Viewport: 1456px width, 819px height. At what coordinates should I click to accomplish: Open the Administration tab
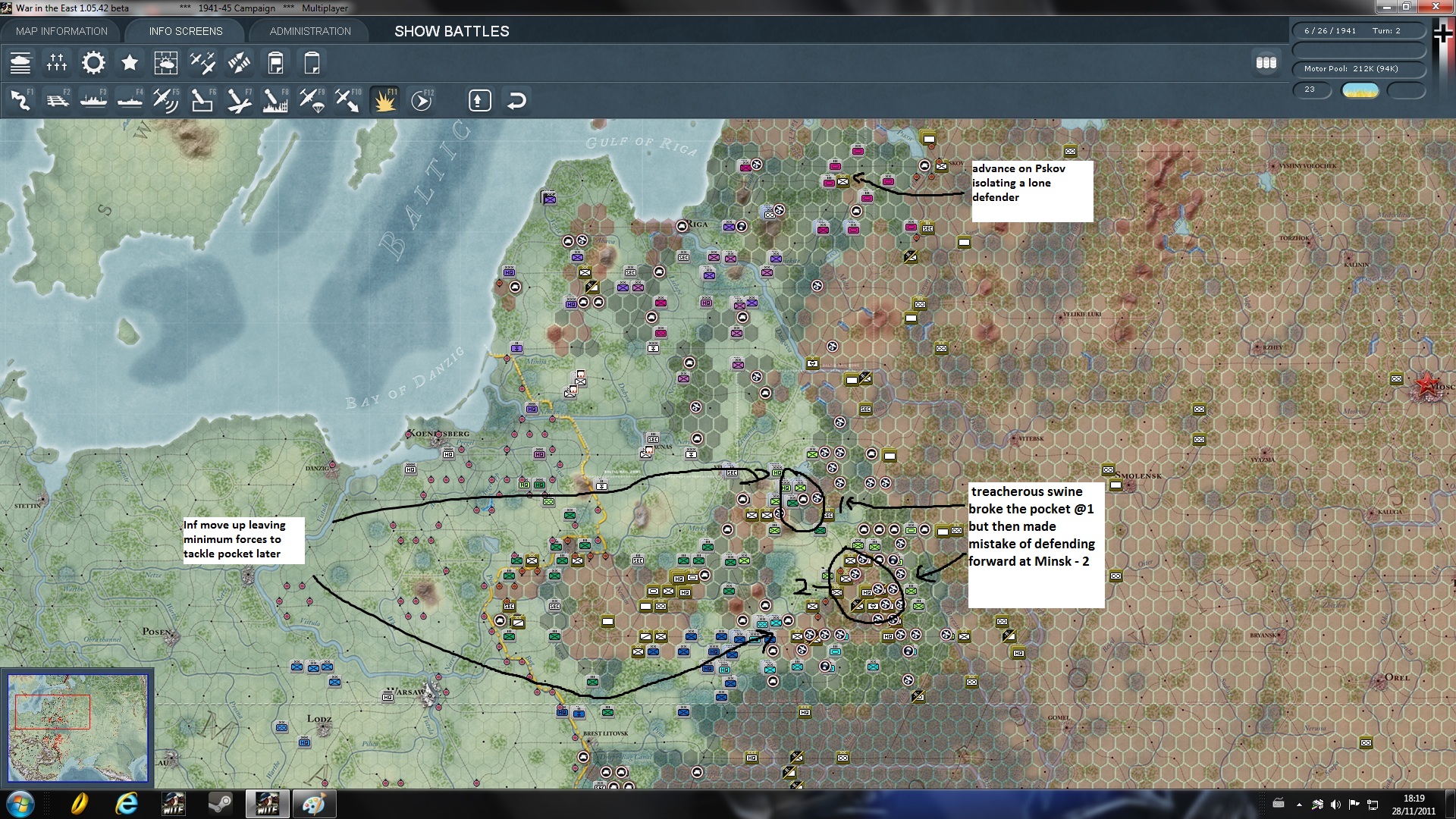click(310, 31)
